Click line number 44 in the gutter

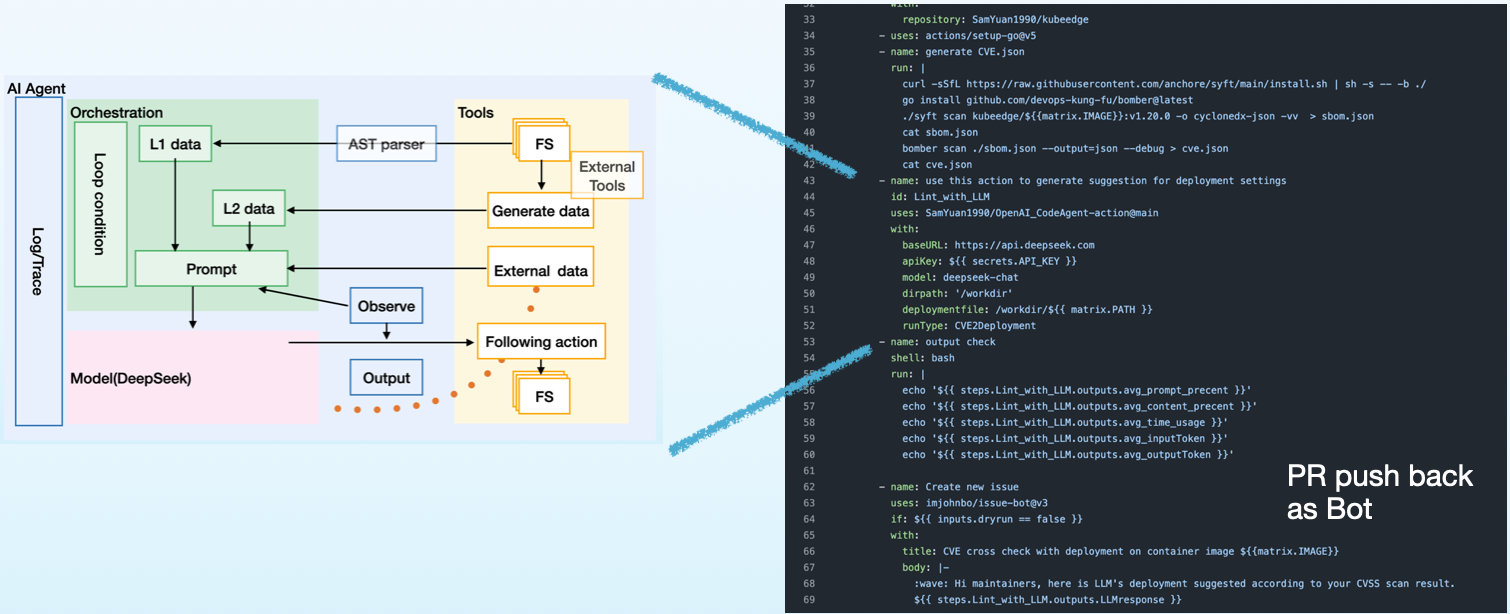[x=809, y=197]
